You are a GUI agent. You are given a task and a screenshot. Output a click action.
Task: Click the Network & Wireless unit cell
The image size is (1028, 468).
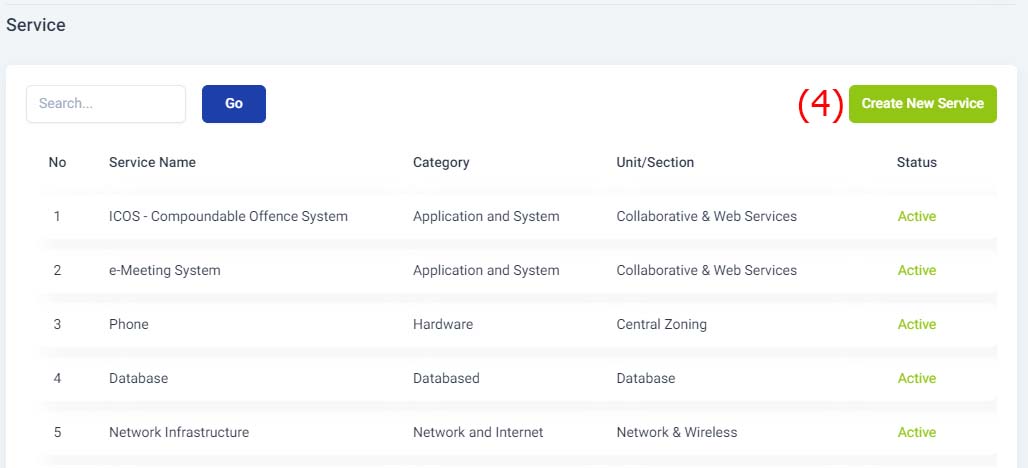[677, 432]
